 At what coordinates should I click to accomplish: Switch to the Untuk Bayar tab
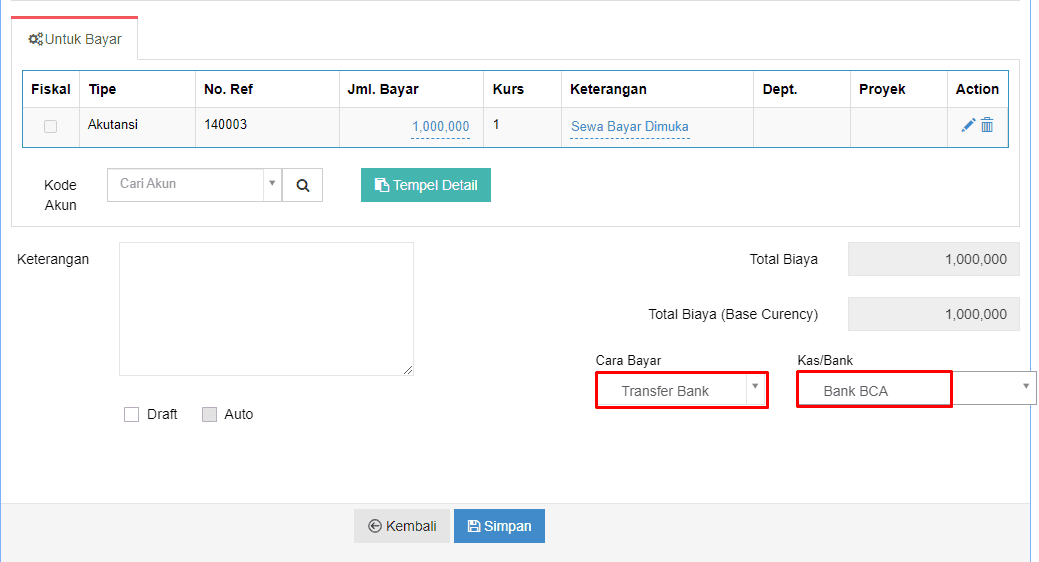pos(75,39)
